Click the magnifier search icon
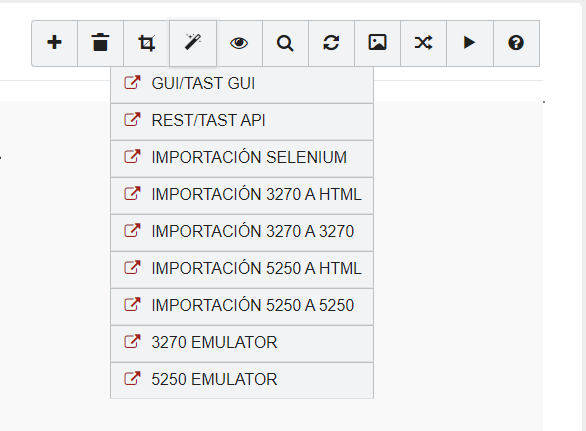Image resolution: width=586 pixels, height=431 pixels. (285, 43)
